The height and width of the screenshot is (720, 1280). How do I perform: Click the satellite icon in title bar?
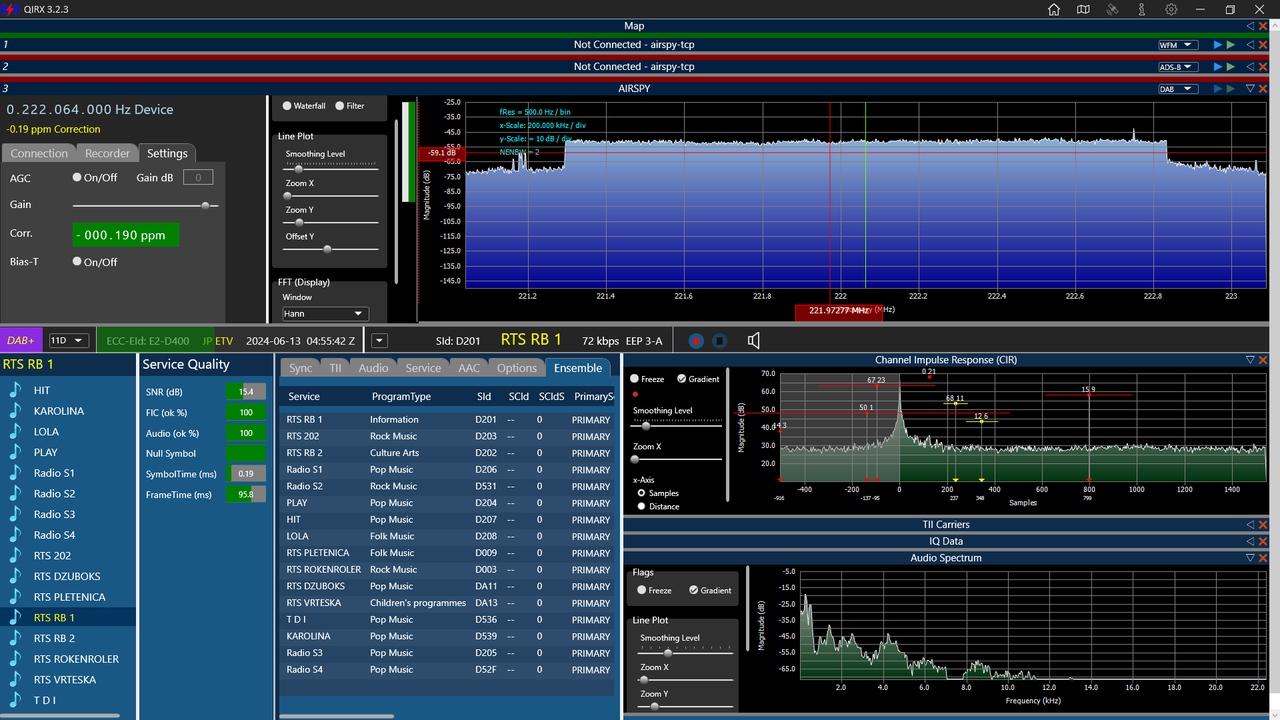coord(1112,9)
